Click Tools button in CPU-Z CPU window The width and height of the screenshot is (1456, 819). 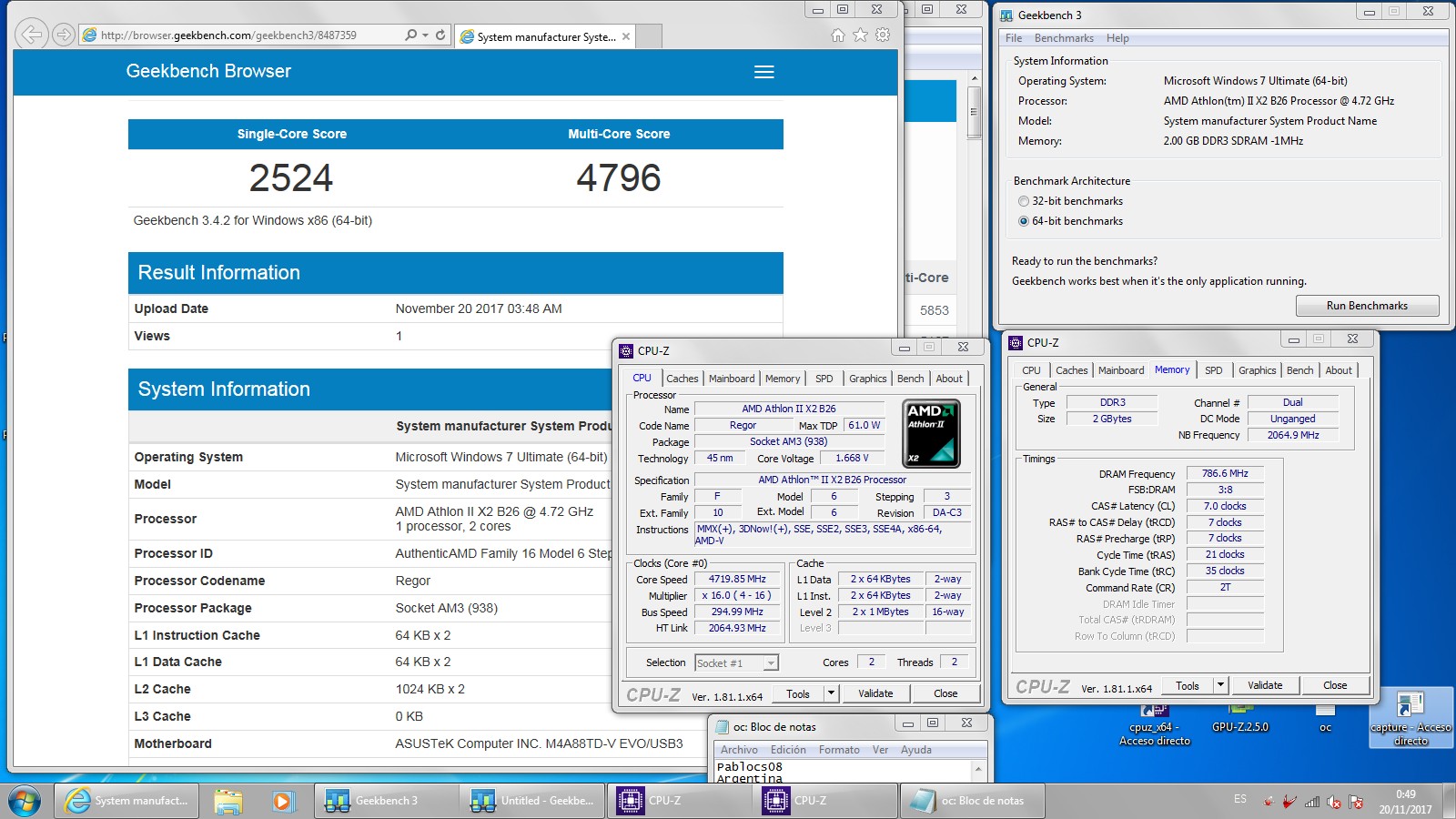(798, 693)
